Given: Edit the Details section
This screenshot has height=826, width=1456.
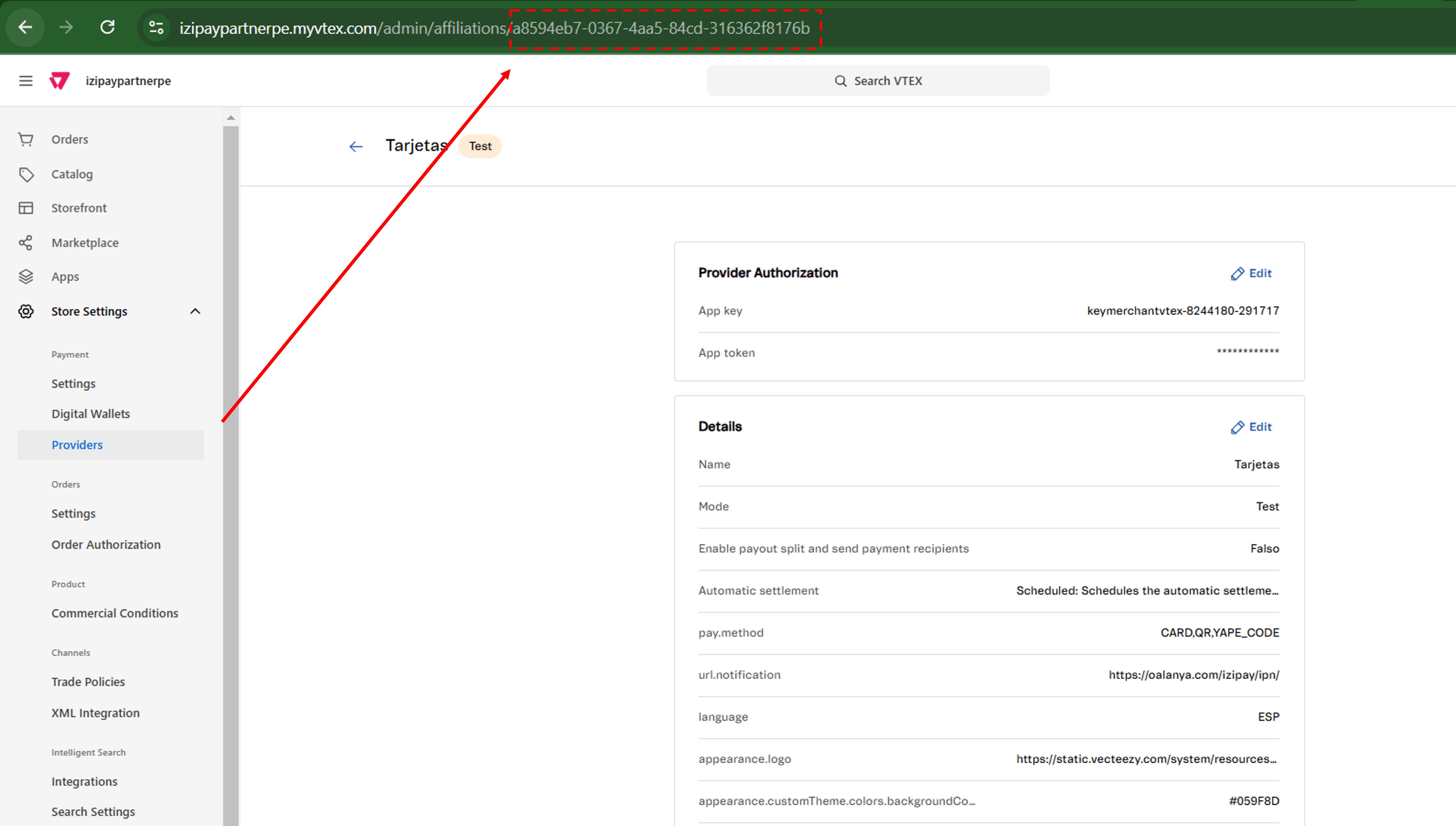Looking at the screenshot, I should click(x=1251, y=427).
